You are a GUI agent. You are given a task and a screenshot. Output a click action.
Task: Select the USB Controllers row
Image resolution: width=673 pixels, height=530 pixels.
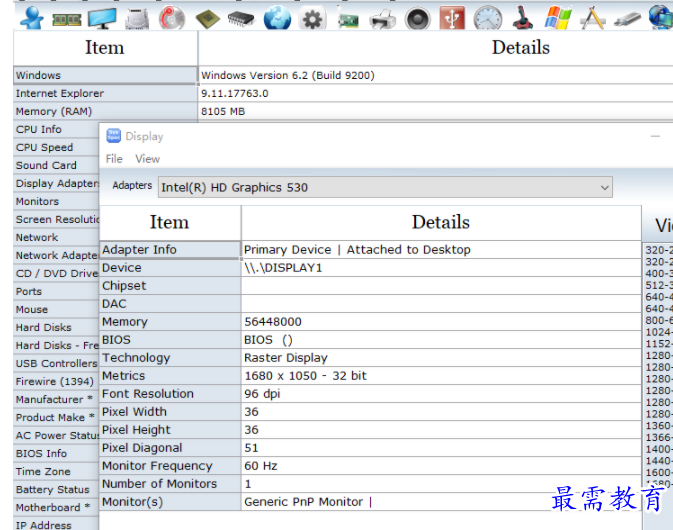[56, 363]
